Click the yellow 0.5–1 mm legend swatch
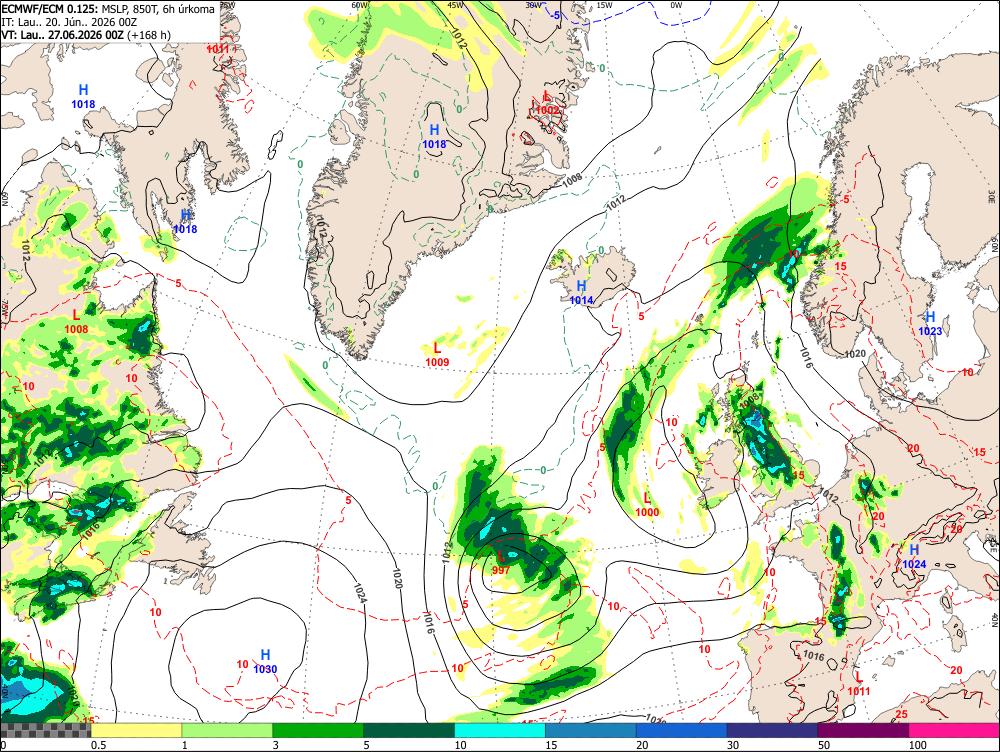Image resolution: width=1000 pixels, height=752 pixels. pyautogui.click(x=136, y=730)
